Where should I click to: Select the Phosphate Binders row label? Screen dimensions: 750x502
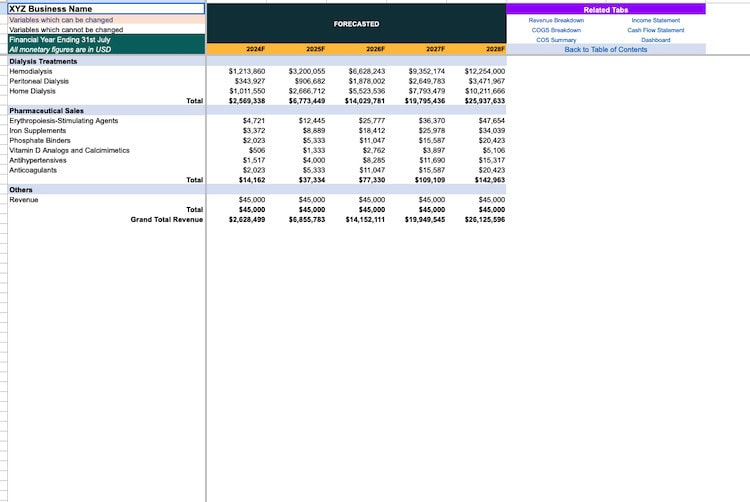coord(40,141)
